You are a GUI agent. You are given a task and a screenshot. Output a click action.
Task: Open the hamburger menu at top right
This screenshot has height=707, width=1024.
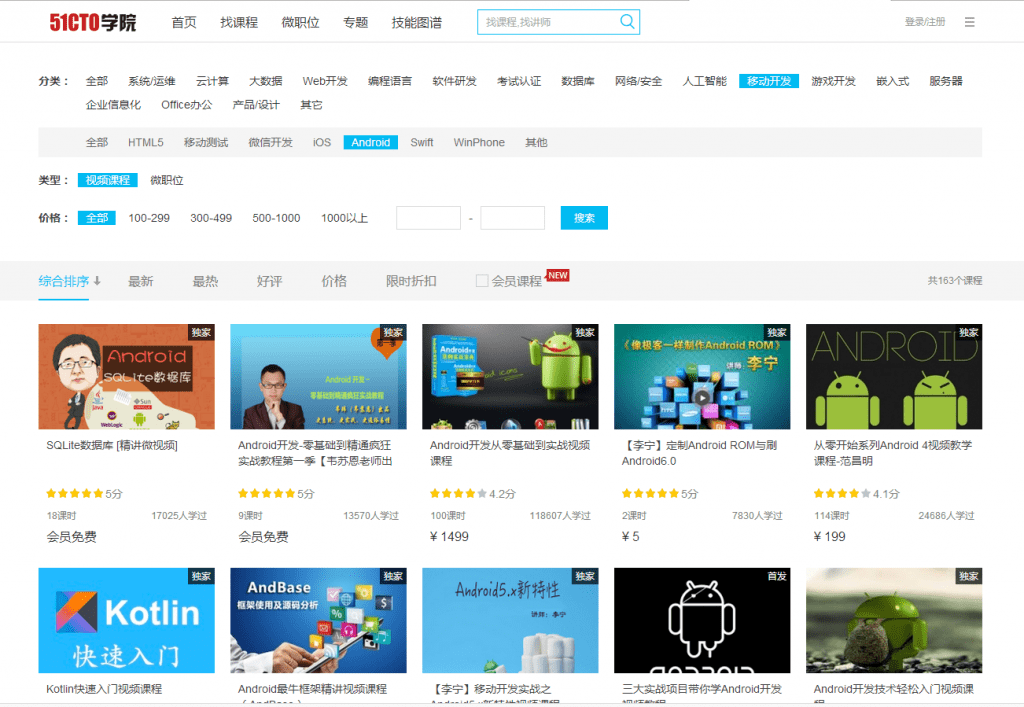pyautogui.click(x=969, y=21)
